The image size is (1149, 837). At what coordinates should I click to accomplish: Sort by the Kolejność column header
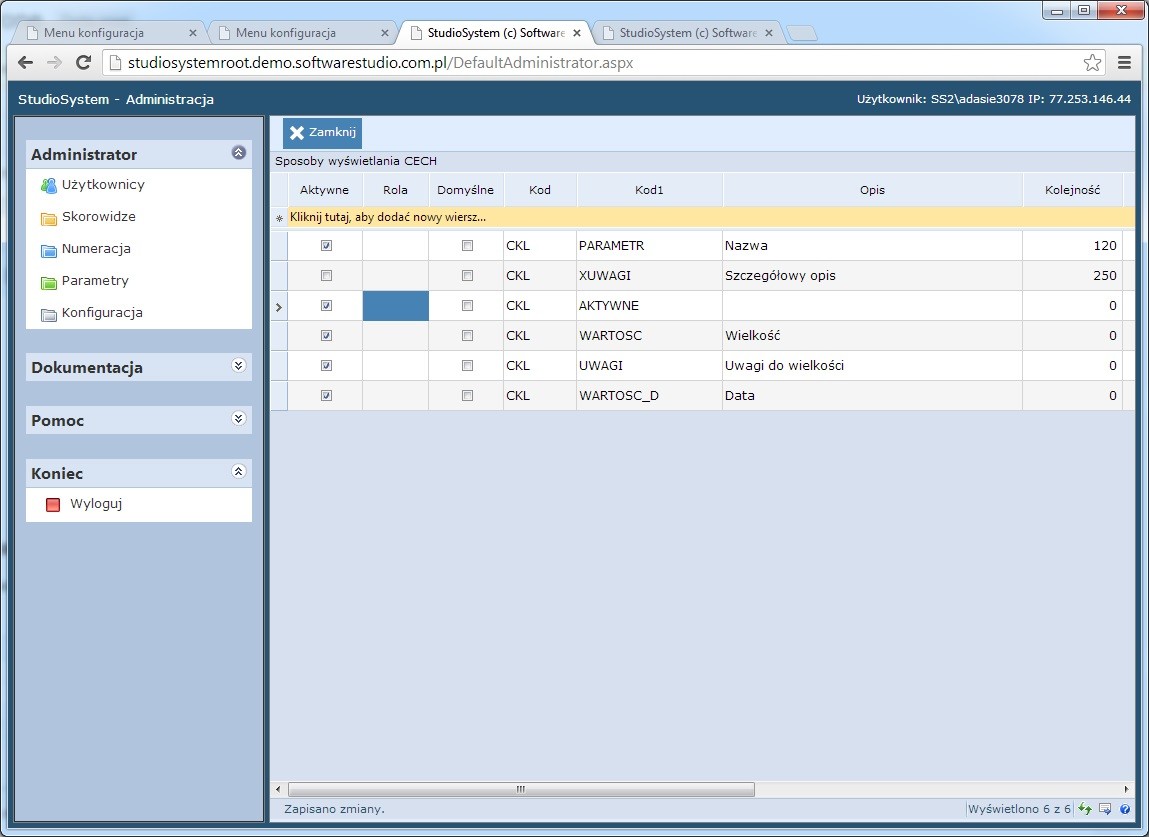tap(1072, 190)
